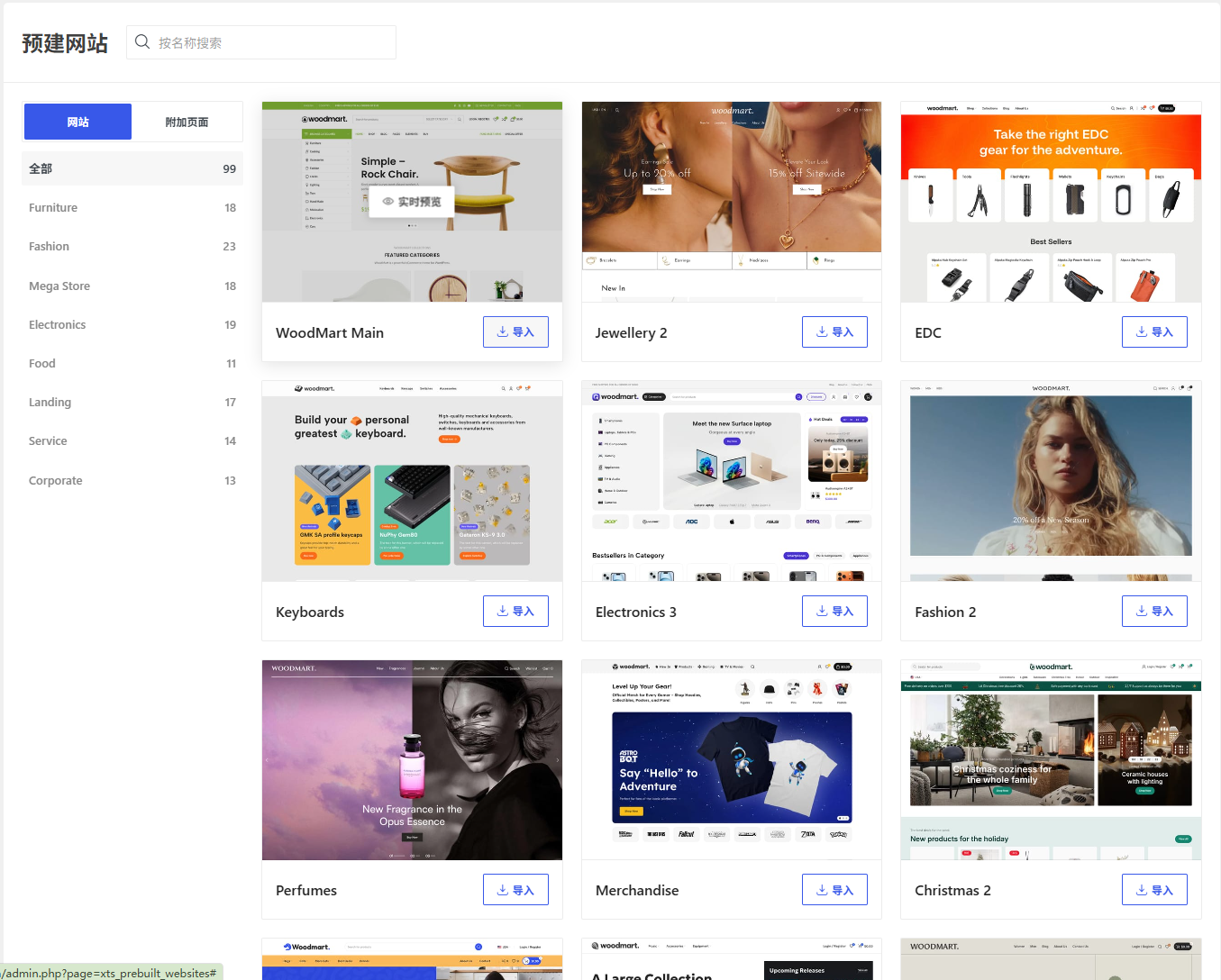Open the Fashion 2 thumbnail
1221x980 pixels.
tap(1051, 481)
